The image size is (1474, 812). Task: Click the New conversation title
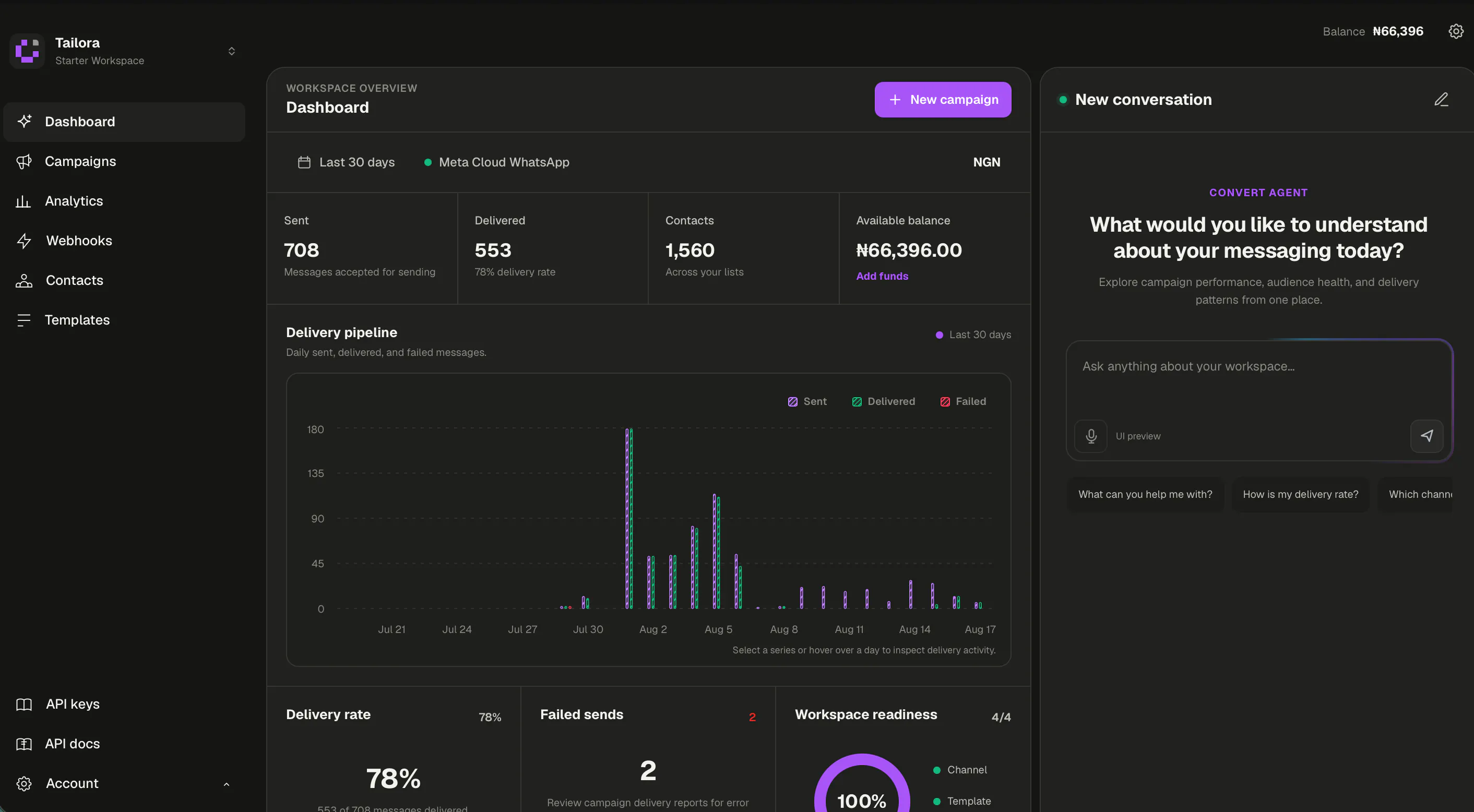(x=1143, y=100)
